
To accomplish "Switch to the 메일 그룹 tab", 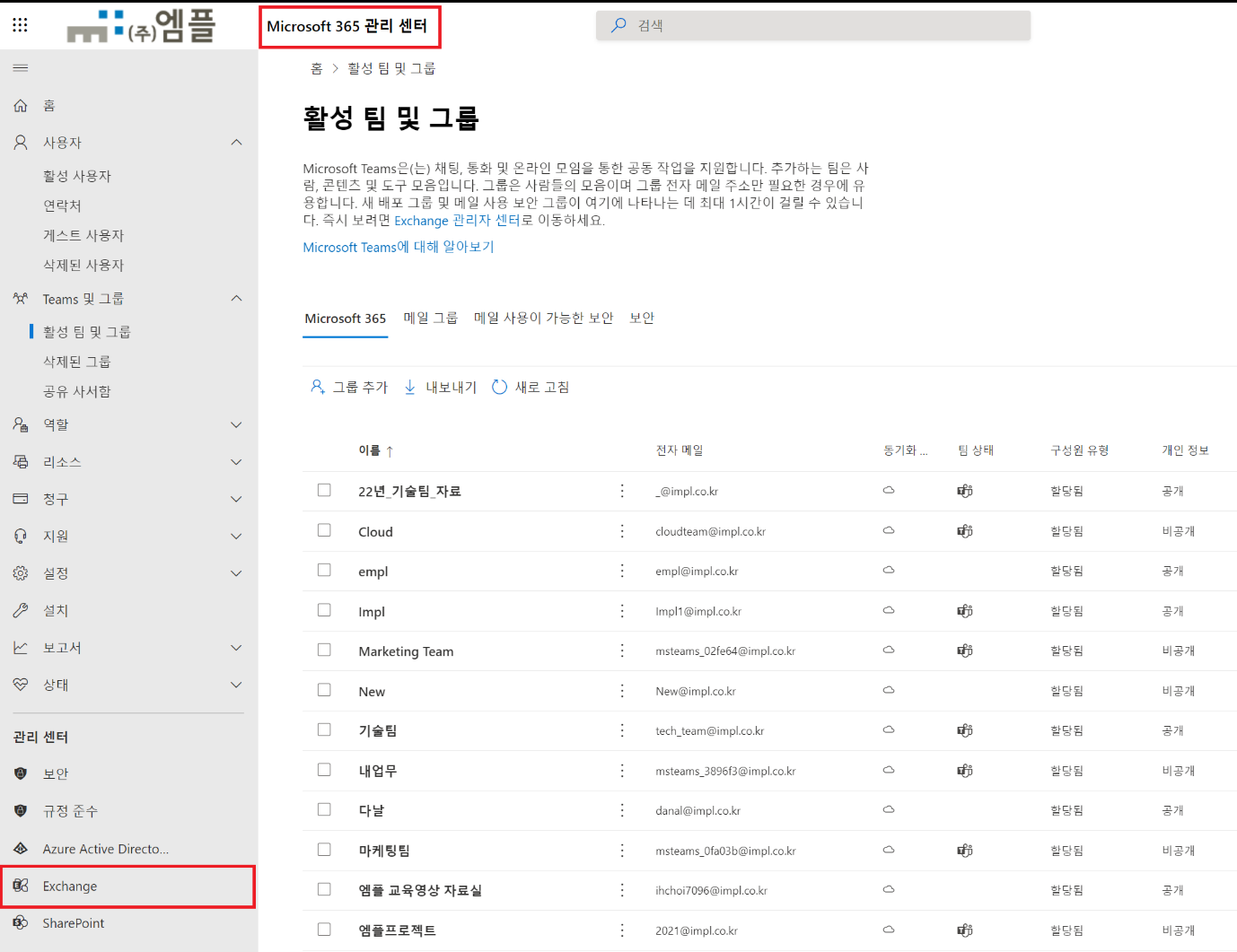I will (431, 318).
